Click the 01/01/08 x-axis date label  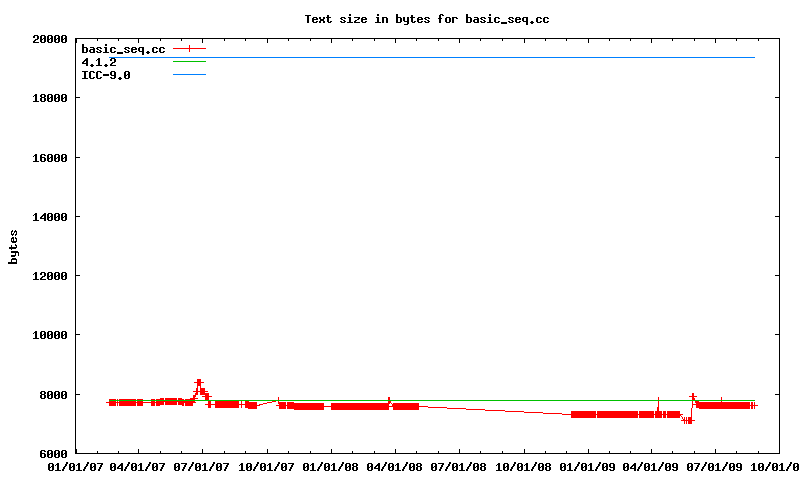pos(331,466)
